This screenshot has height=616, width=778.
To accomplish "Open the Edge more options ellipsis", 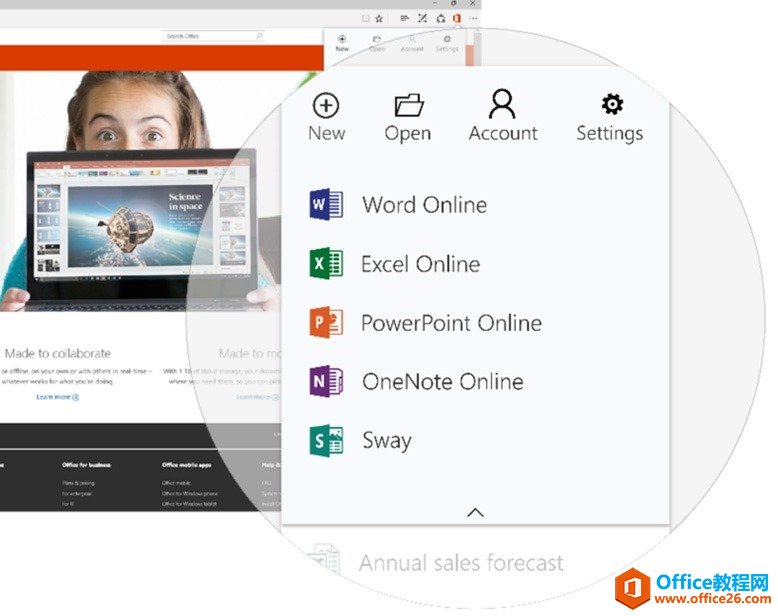I will coord(473,19).
